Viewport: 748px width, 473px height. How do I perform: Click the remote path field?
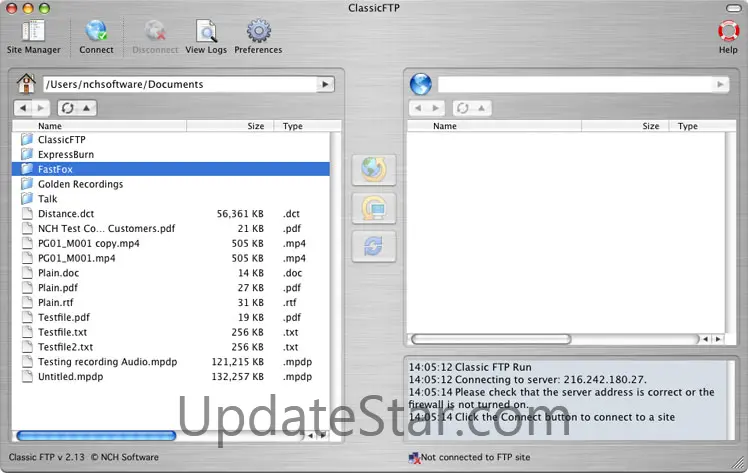tap(575, 84)
